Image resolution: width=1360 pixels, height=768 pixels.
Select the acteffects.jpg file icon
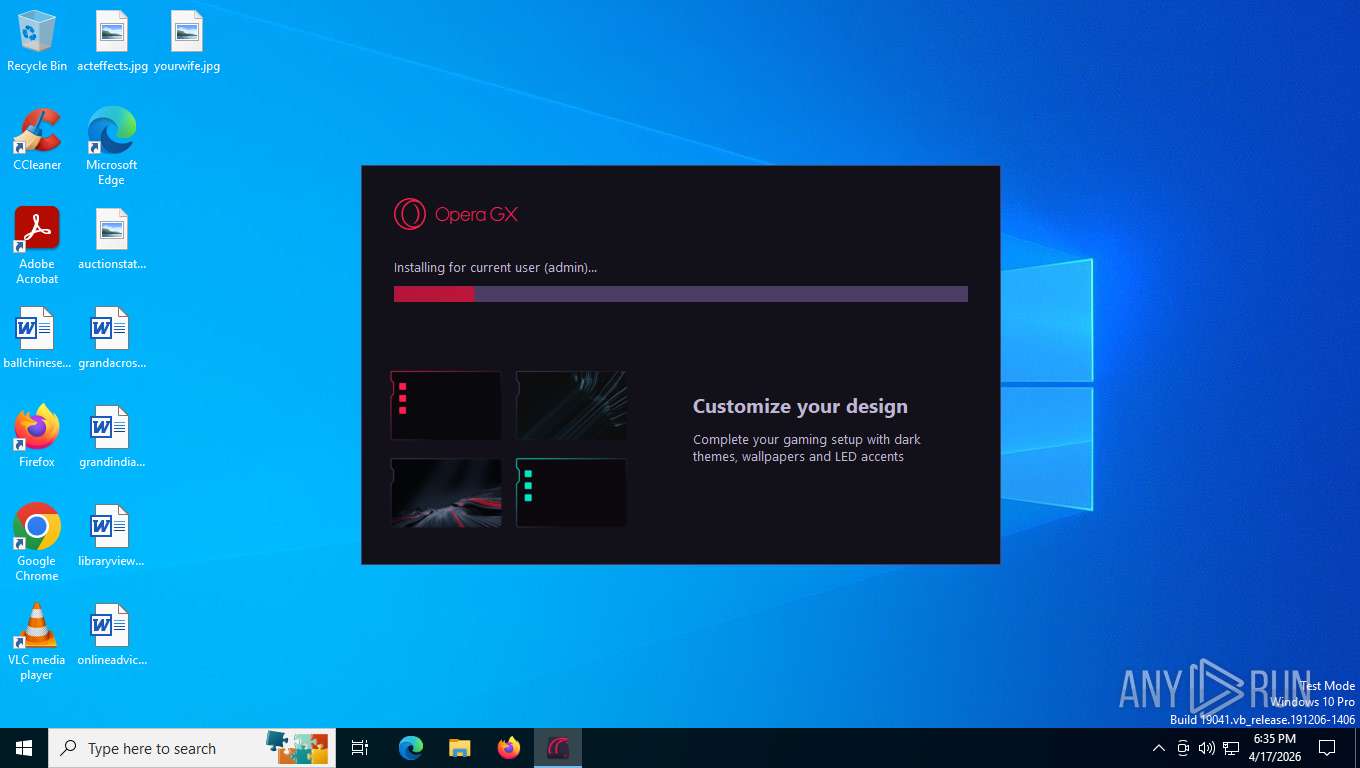(112, 42)
